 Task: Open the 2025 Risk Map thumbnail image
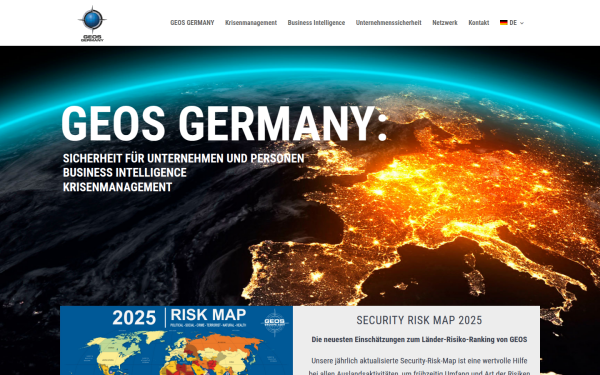pos(176,340)
